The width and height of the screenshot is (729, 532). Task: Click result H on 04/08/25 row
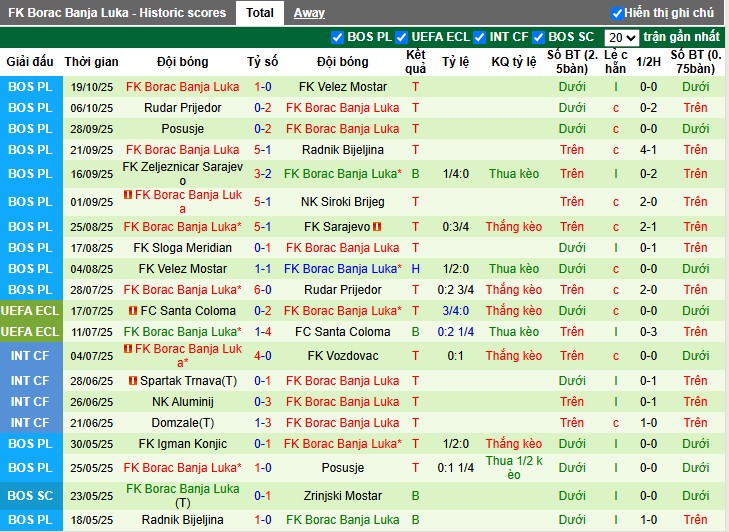(x=415, y=269)
